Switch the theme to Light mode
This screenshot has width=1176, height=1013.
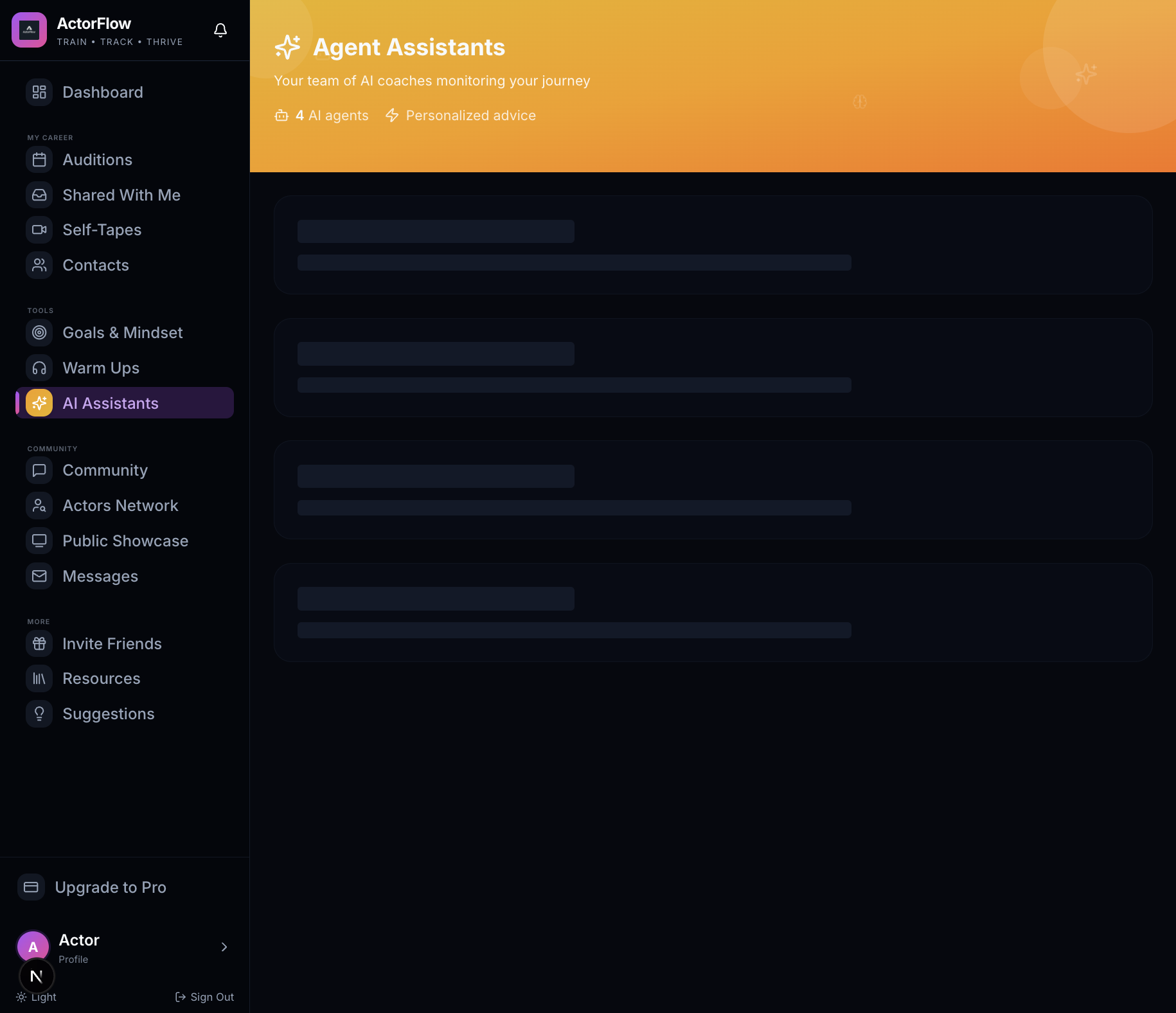tap(36, 996)
